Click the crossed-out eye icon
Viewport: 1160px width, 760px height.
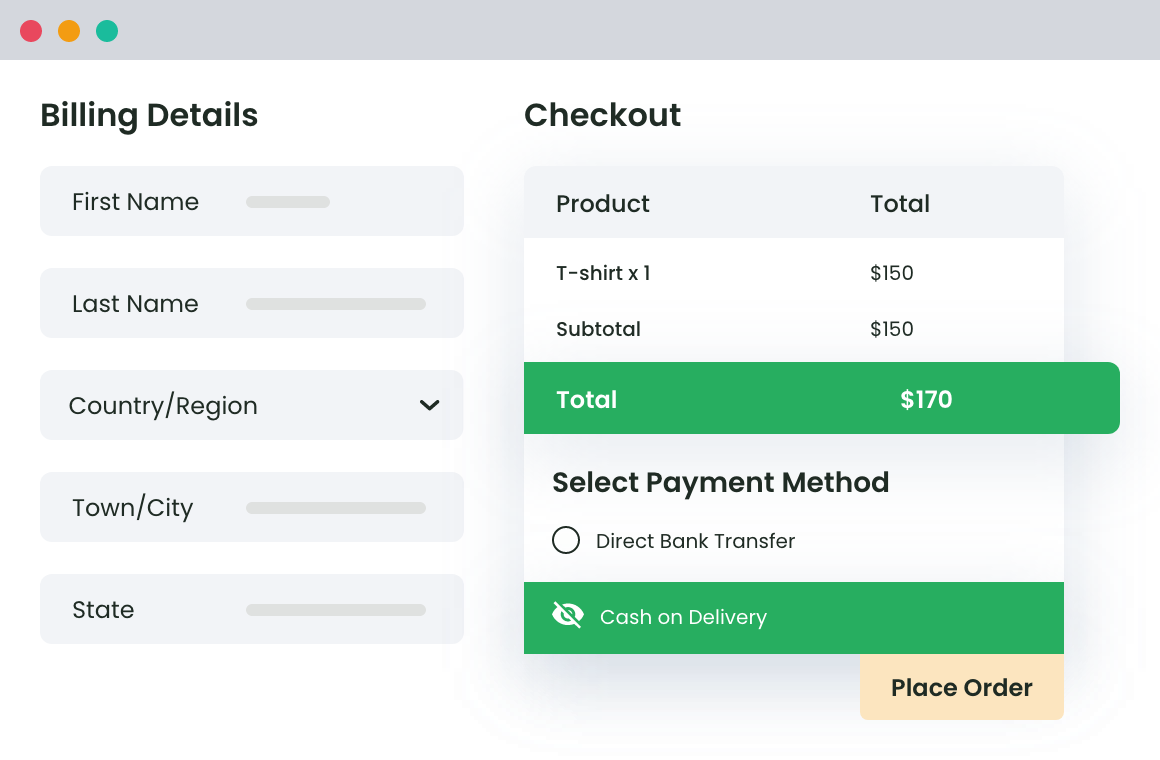[568, 615]
